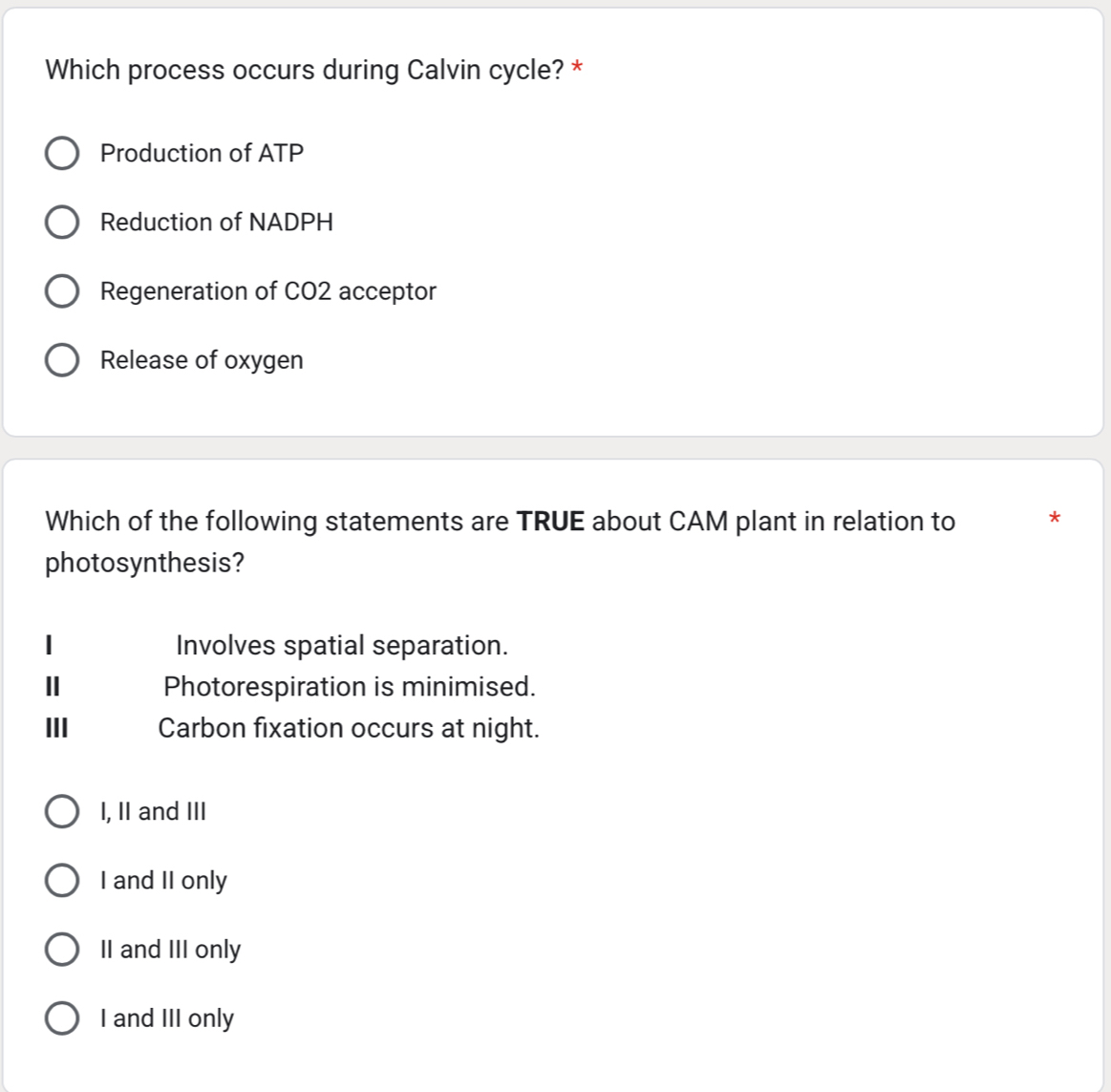This screenshot has width=1111, height=1092.
Task: Choose "Reduction of NADPH" as the answer
Action: pyautogui.click(x=62, y=222)
